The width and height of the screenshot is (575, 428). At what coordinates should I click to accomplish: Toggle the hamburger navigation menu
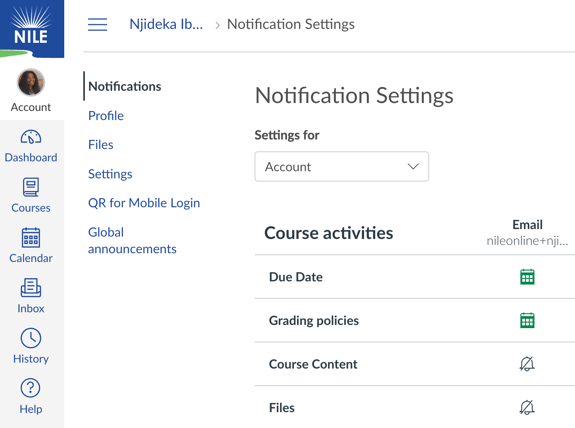pos(98,25)
